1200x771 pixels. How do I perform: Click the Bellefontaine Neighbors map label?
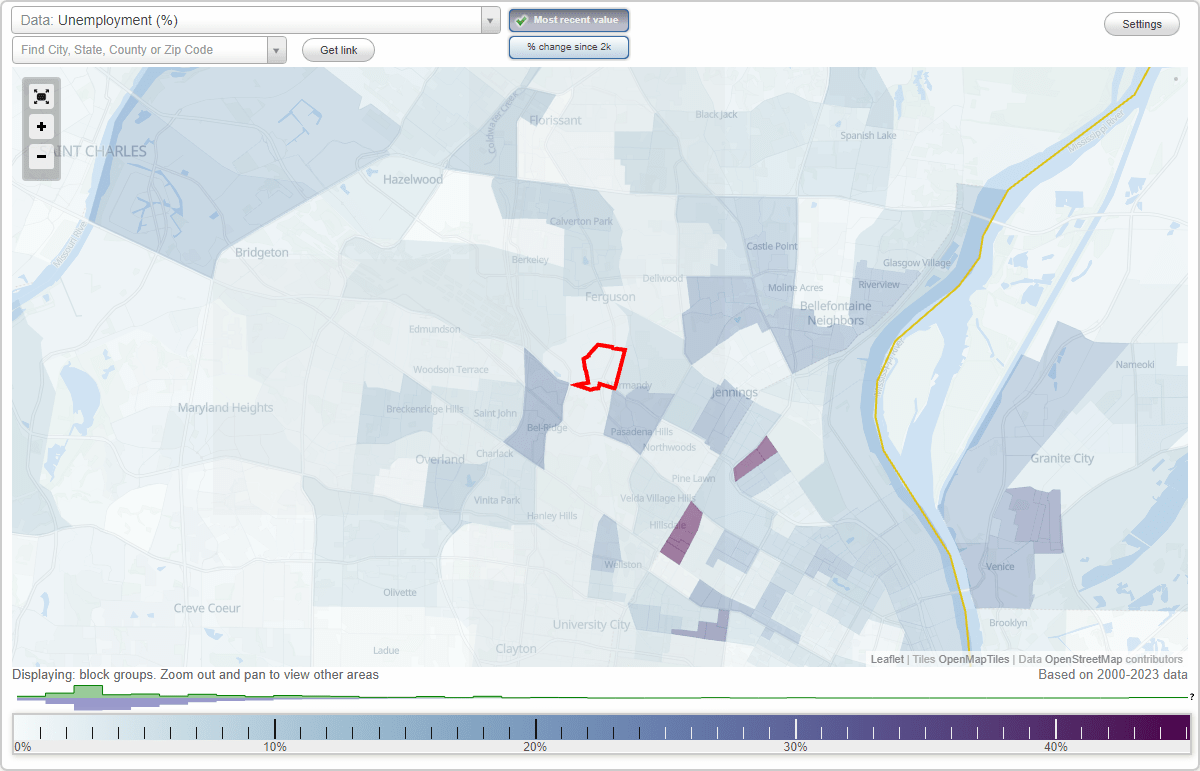point(835,313)
